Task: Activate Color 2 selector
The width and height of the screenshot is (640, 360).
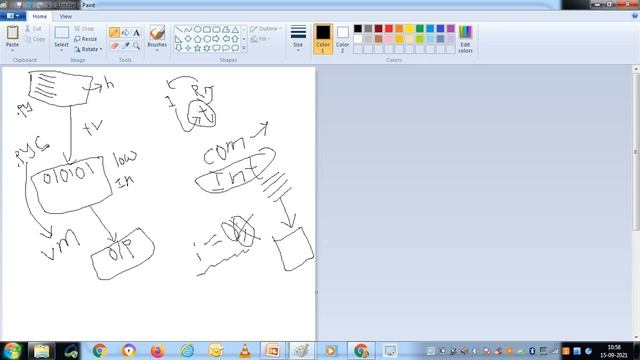Action: pos(342,39)
